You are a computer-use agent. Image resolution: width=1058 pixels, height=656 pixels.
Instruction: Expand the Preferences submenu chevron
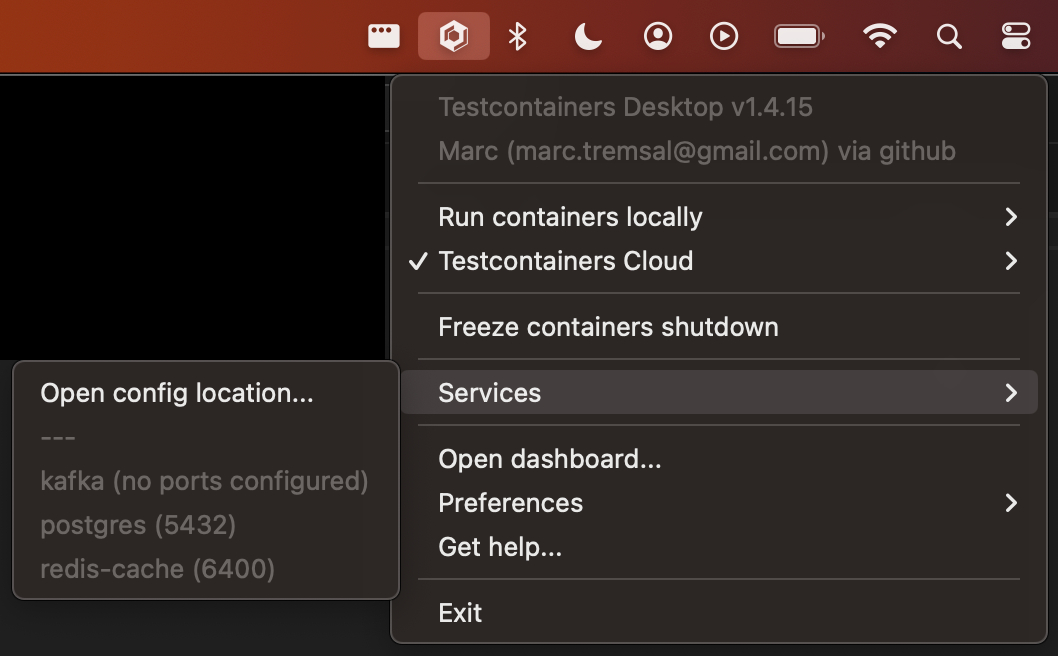[x=1011, y=503]
